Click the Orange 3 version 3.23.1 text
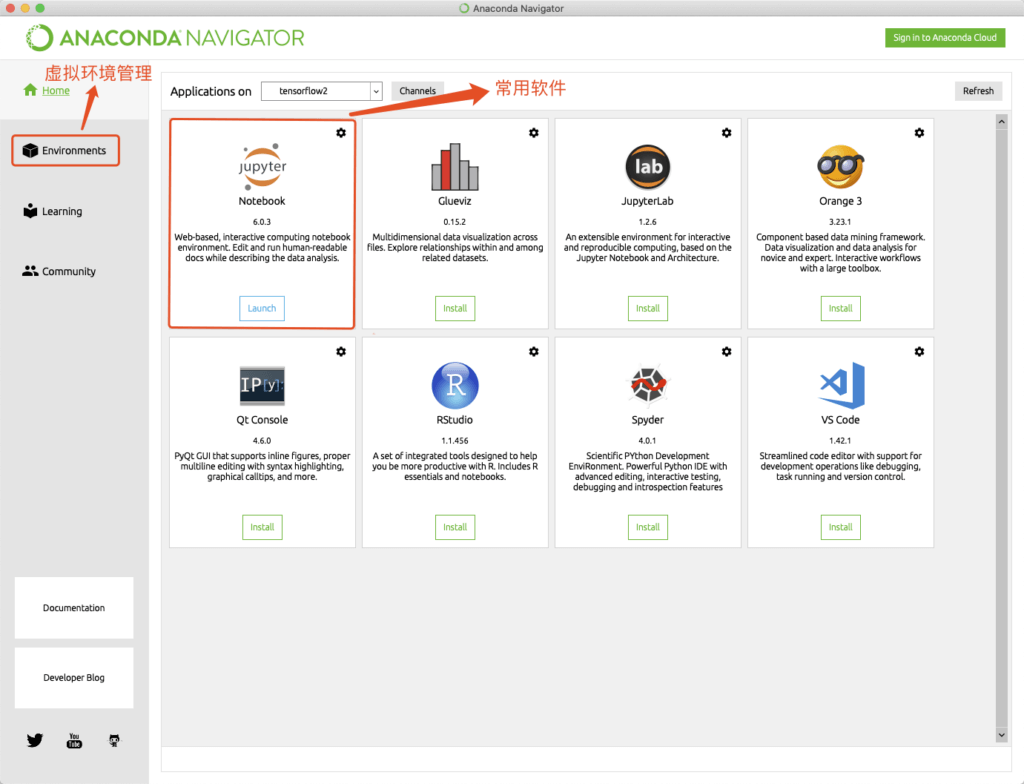Image resolution: width=1024 pixels, height=784 pixels. [x=840, y=222]
